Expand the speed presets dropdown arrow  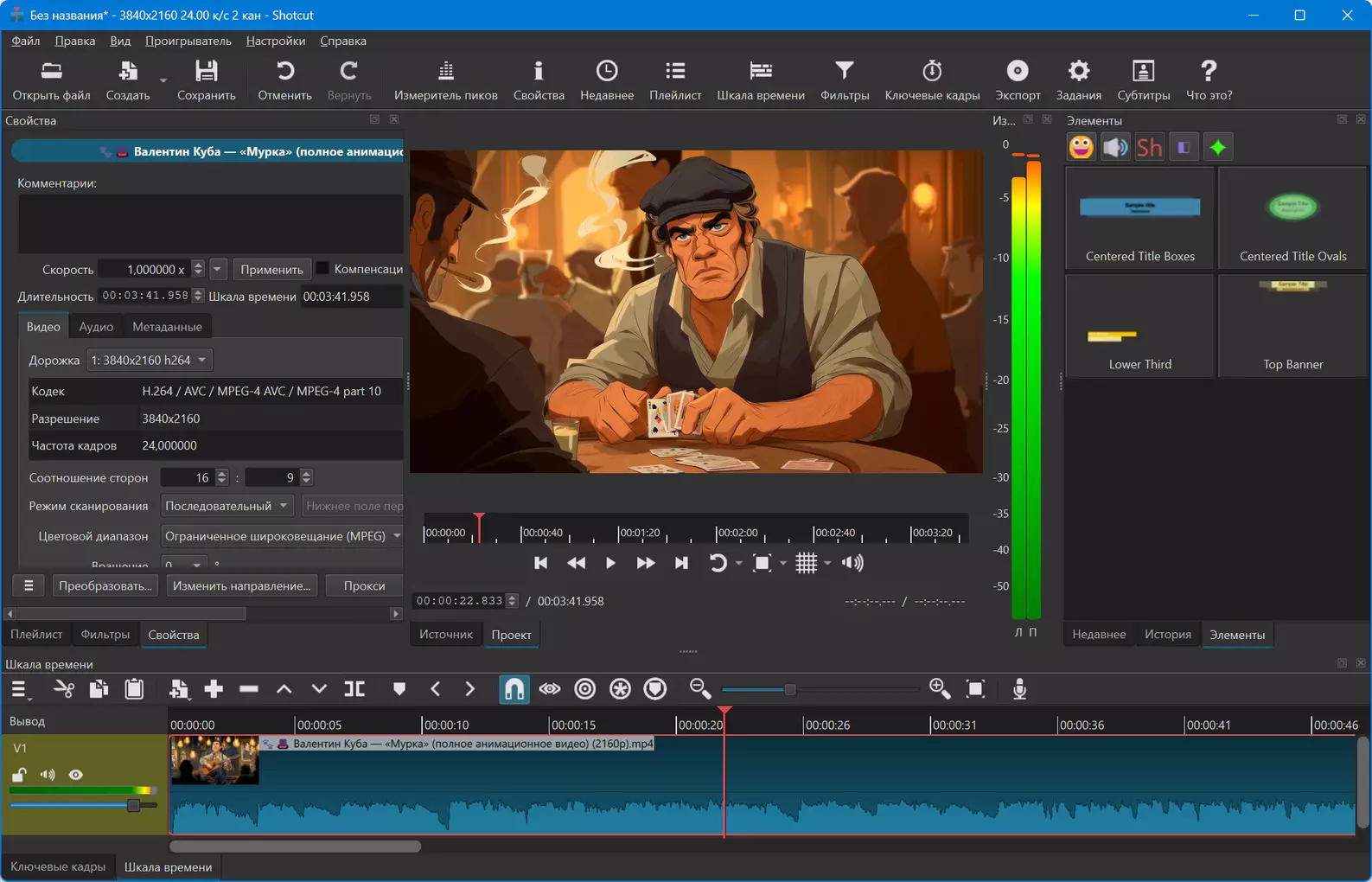[218, 269]
